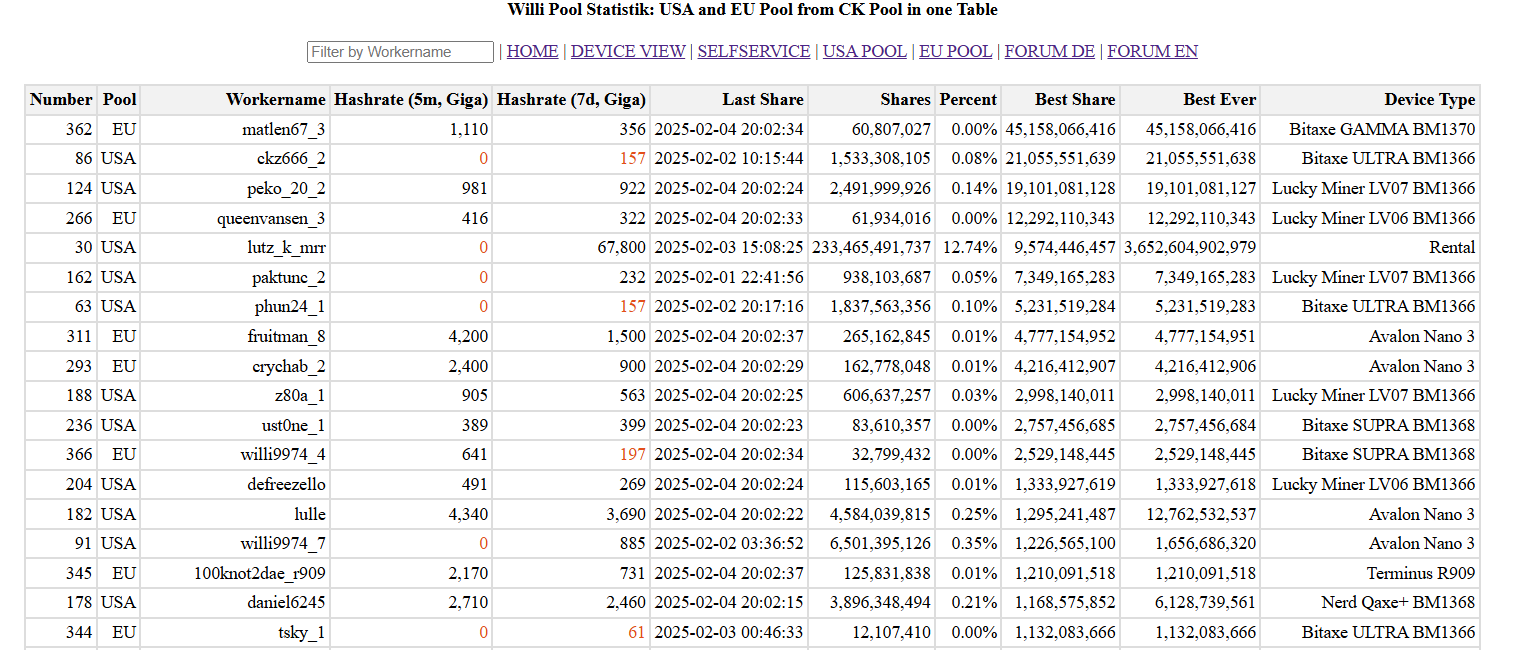Click last share 2025-02-03 15:08:25
The width and height of the screenshot is (1525, 650).
pyautogui.click(x=729, y=248)
